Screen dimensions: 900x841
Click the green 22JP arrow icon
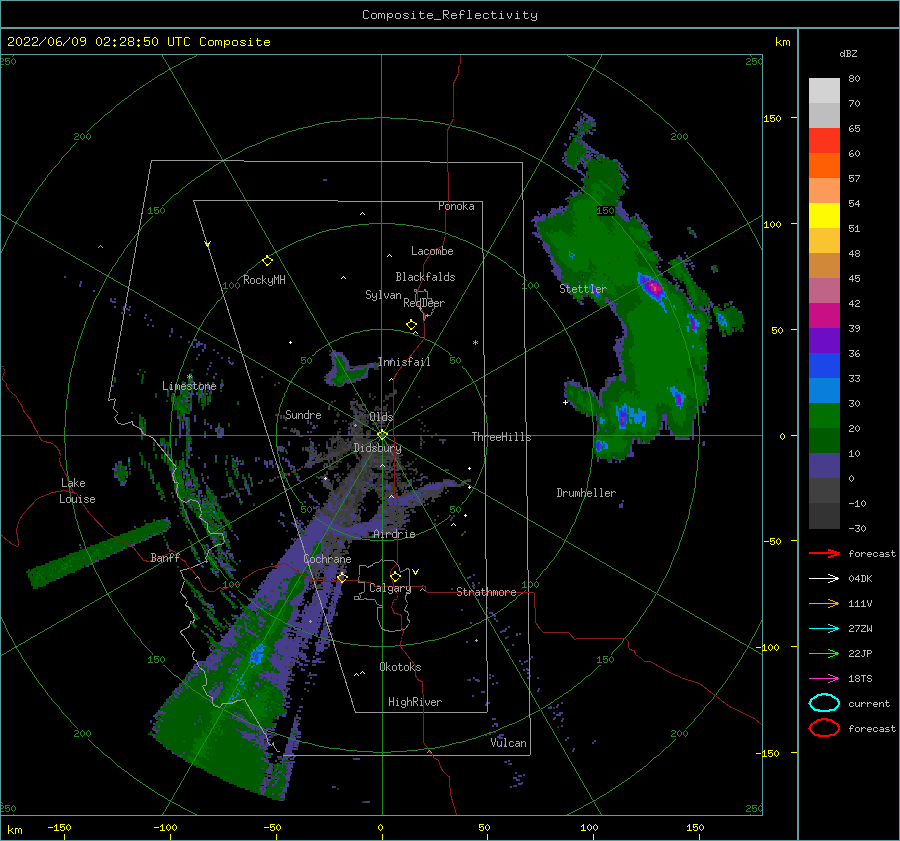pyautogui.click(x=824, y=653)
